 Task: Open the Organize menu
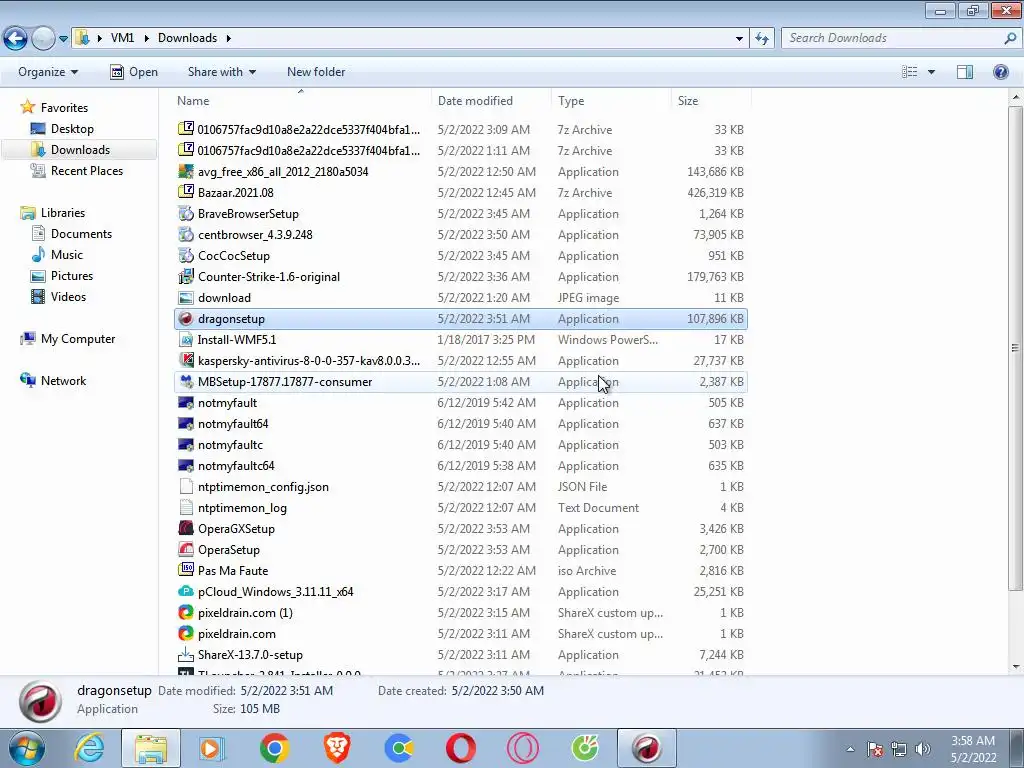48,72
